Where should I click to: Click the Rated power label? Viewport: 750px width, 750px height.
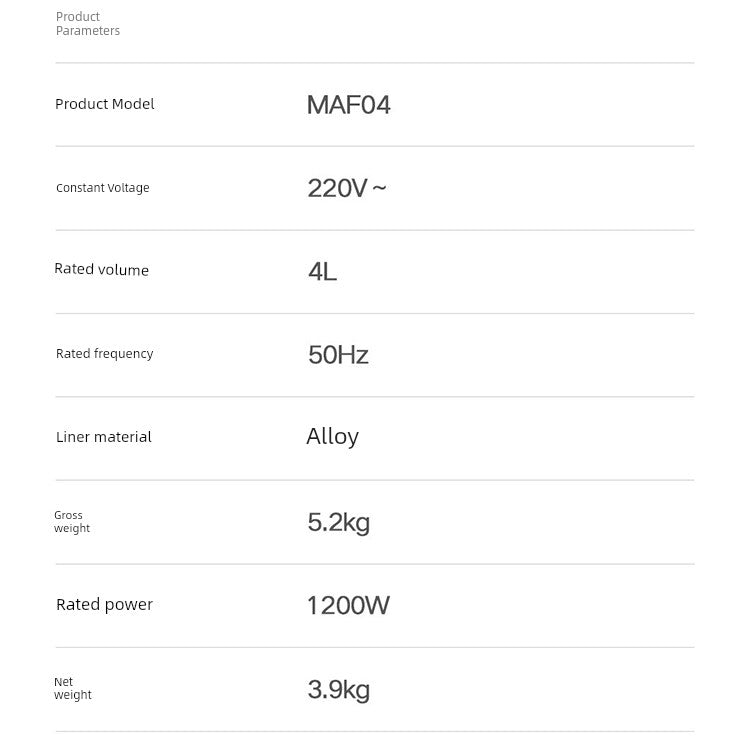(104, 604)
